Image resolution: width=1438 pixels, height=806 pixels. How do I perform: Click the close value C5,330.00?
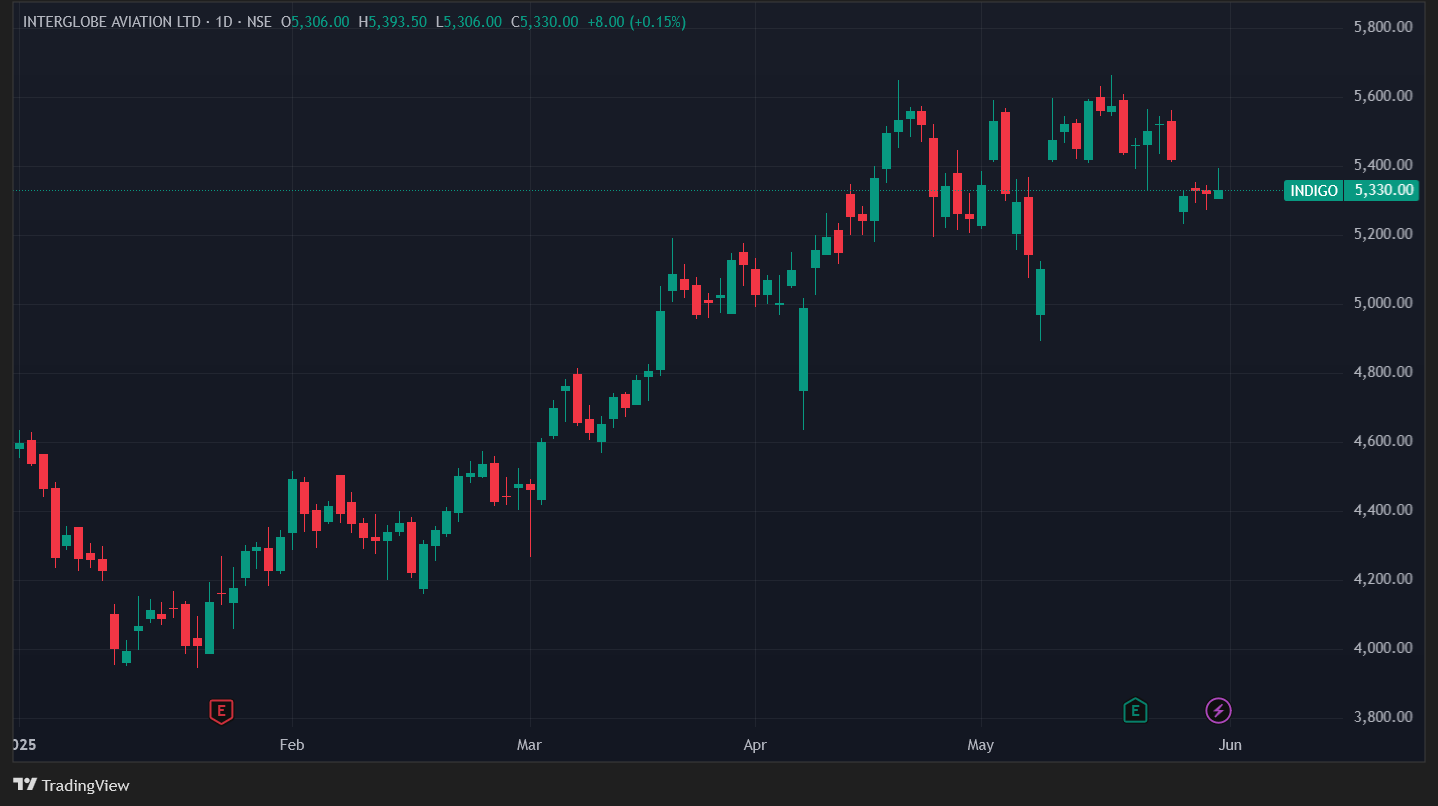(544, 22)
